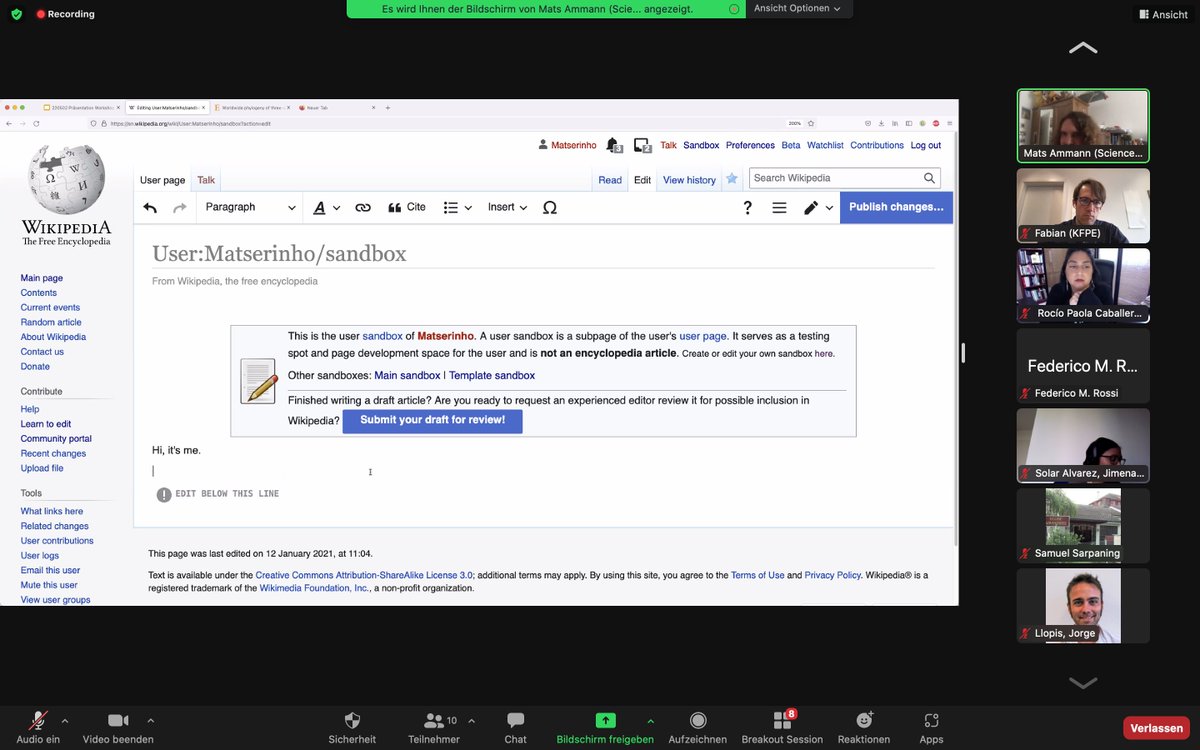Image resolution: width=1200 pixels, height=750 pixels.
Task: Select the Edit tab
Action: (x=642, y=180)
